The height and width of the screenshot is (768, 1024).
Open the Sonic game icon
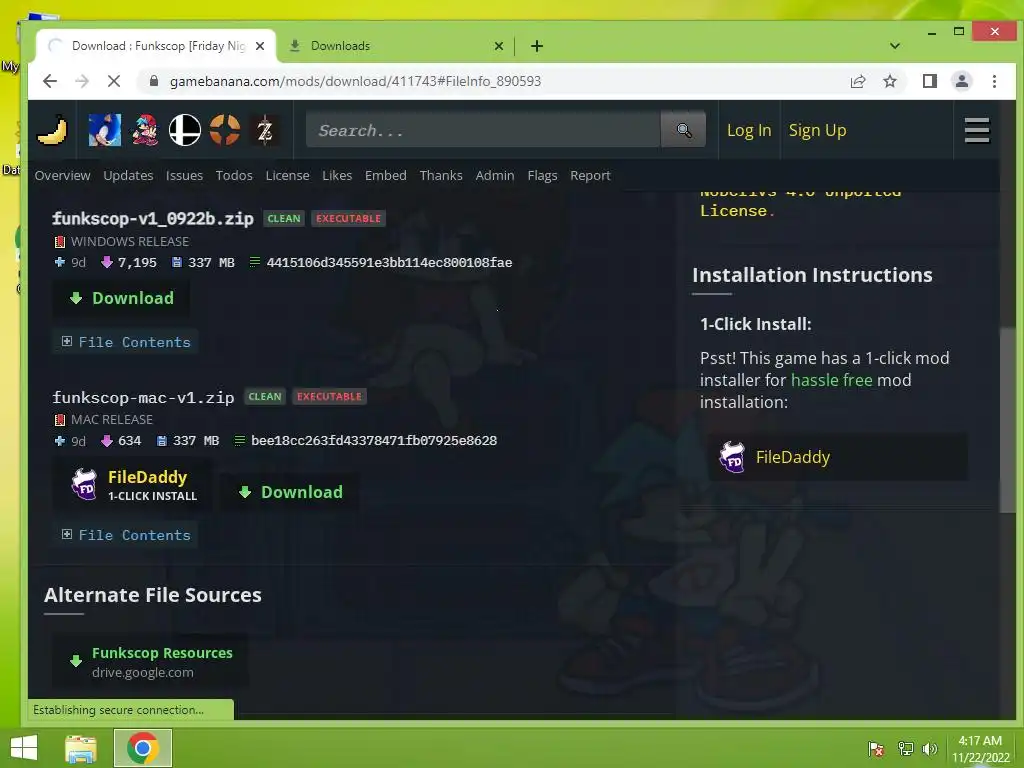[x=104, y=130]
